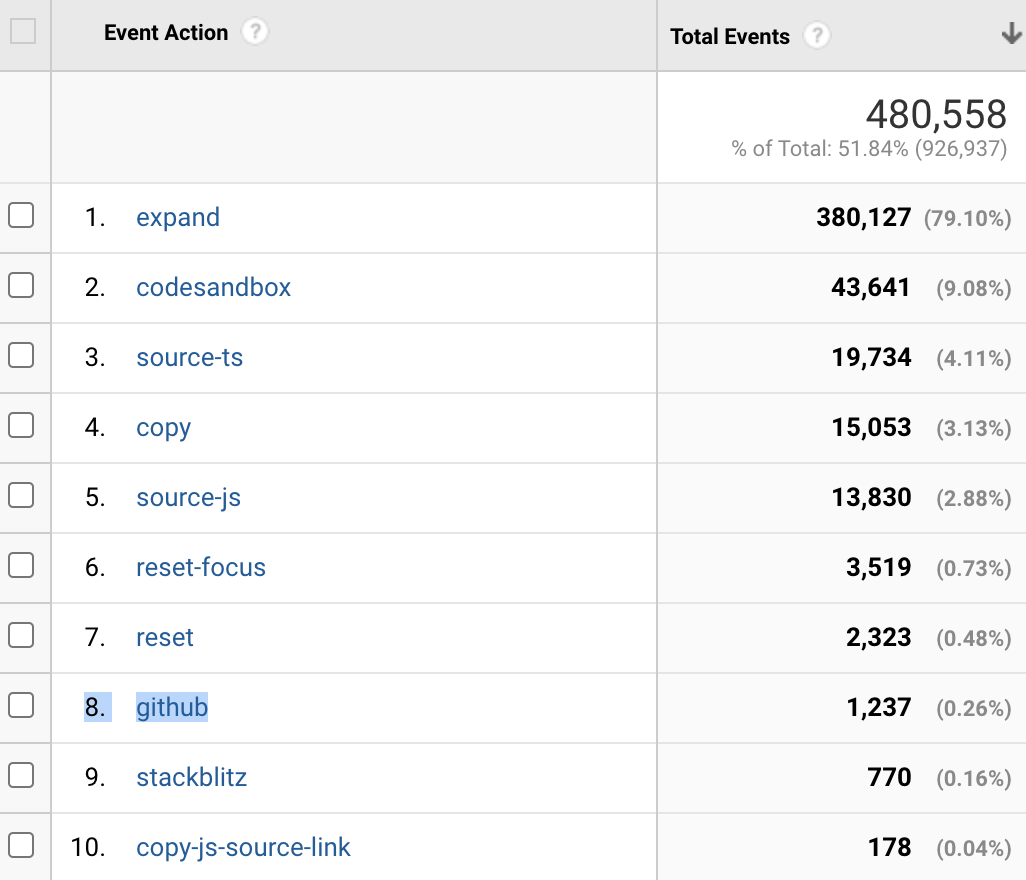Screen dimensions: 1026x880
Task: Click the highlighted row number 8.
Action: [x=96, y=707]
